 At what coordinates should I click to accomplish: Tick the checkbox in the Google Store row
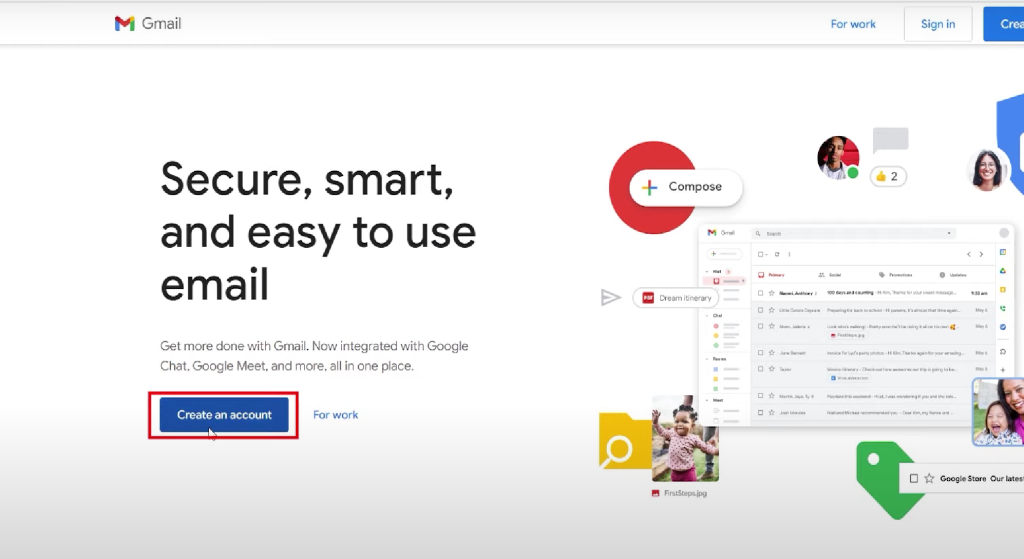tap(914, 479)
